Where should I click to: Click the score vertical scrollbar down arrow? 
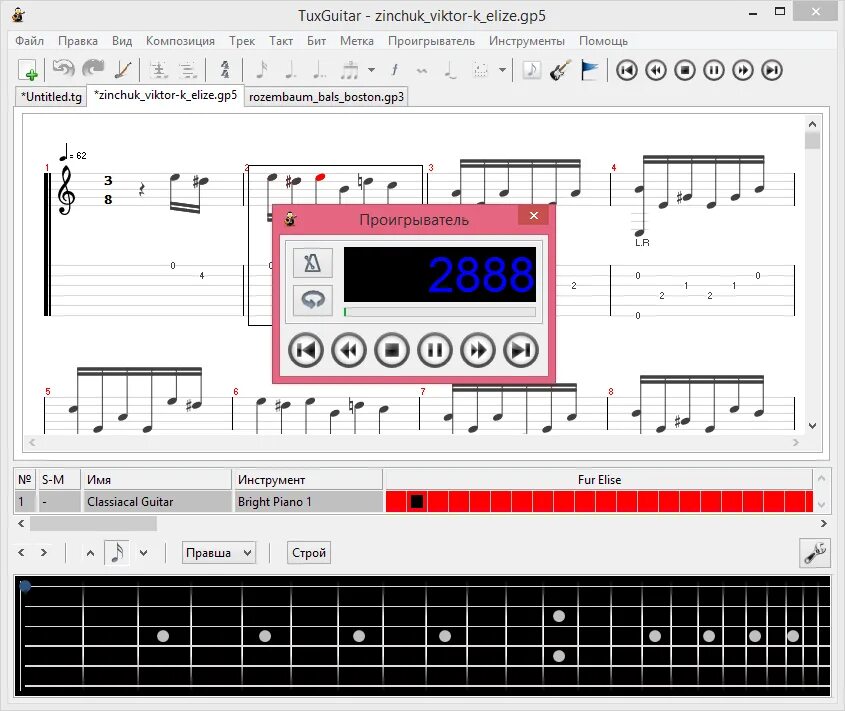[813, 426]
